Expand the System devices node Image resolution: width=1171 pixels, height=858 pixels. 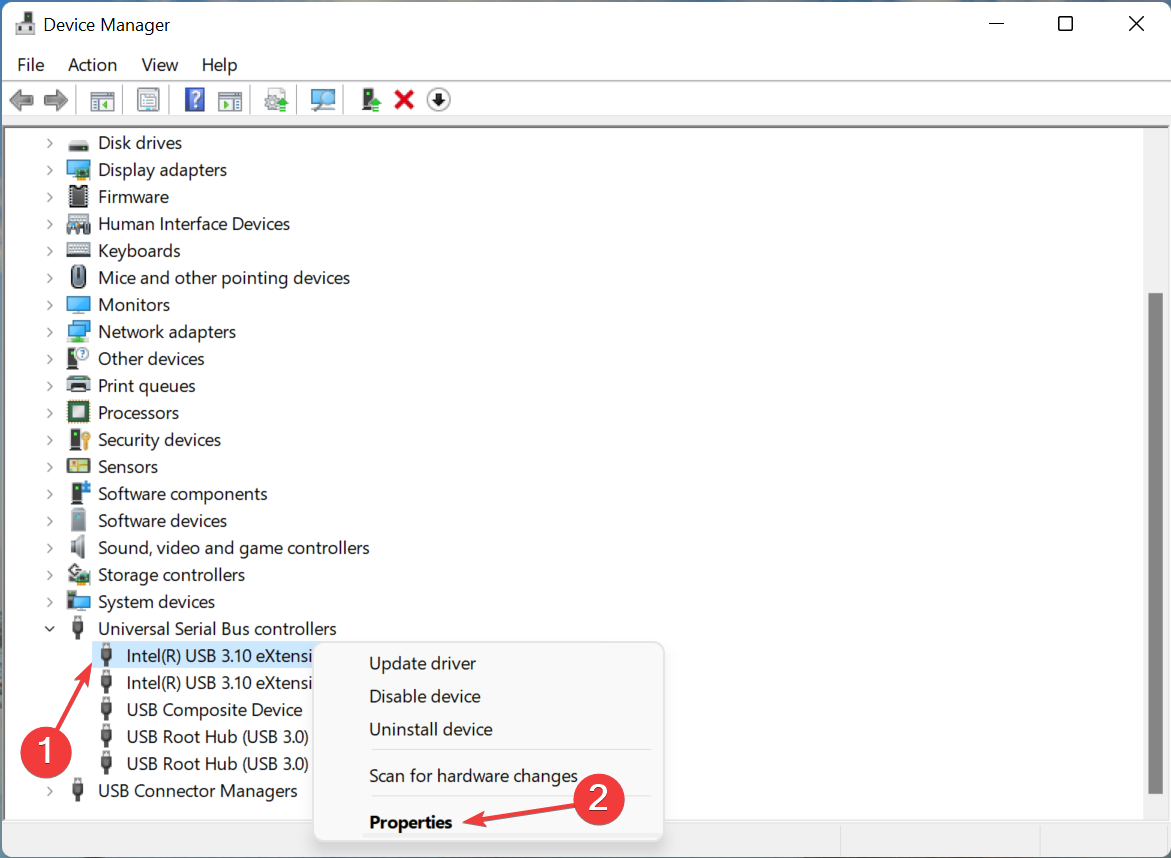pos(49,602)
